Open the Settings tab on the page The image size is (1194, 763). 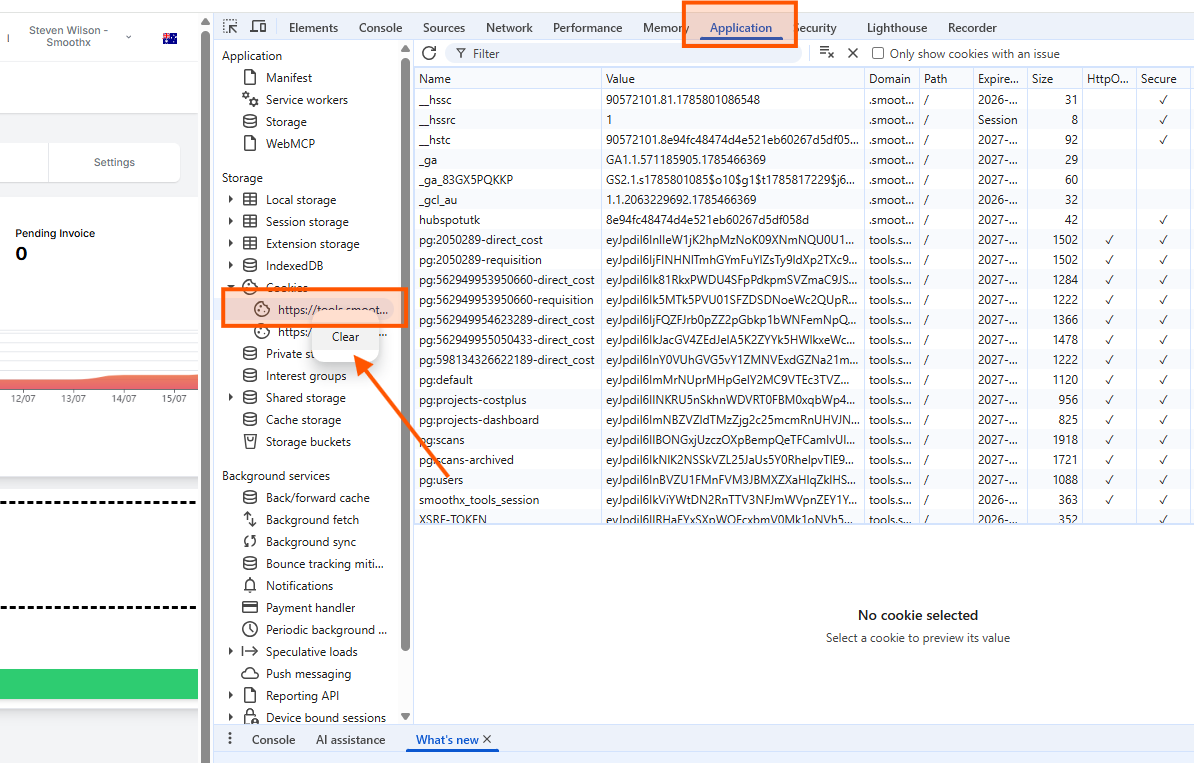[x=114, y=162]
